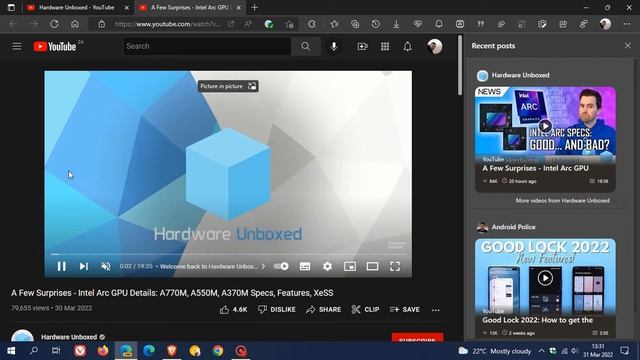Click the search magnifier button
Screen dimensions: 640x360
point(306,47)
